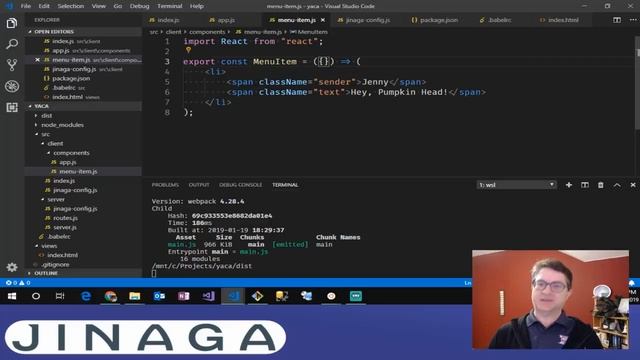
Task: Split the terminal panel
Action: tap(584, 185)
